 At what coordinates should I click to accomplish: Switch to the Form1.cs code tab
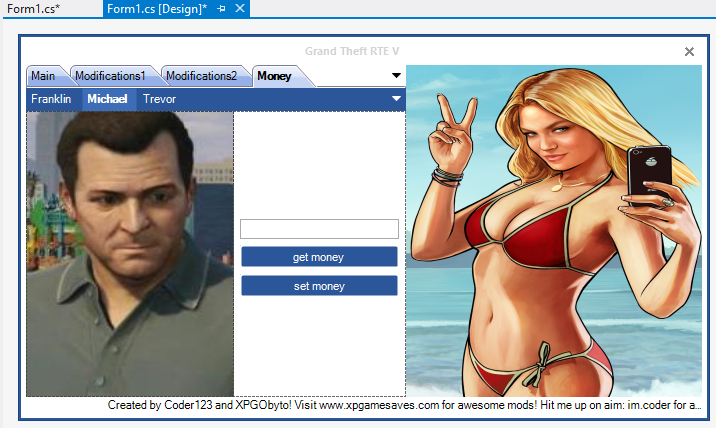click(34, 8)
